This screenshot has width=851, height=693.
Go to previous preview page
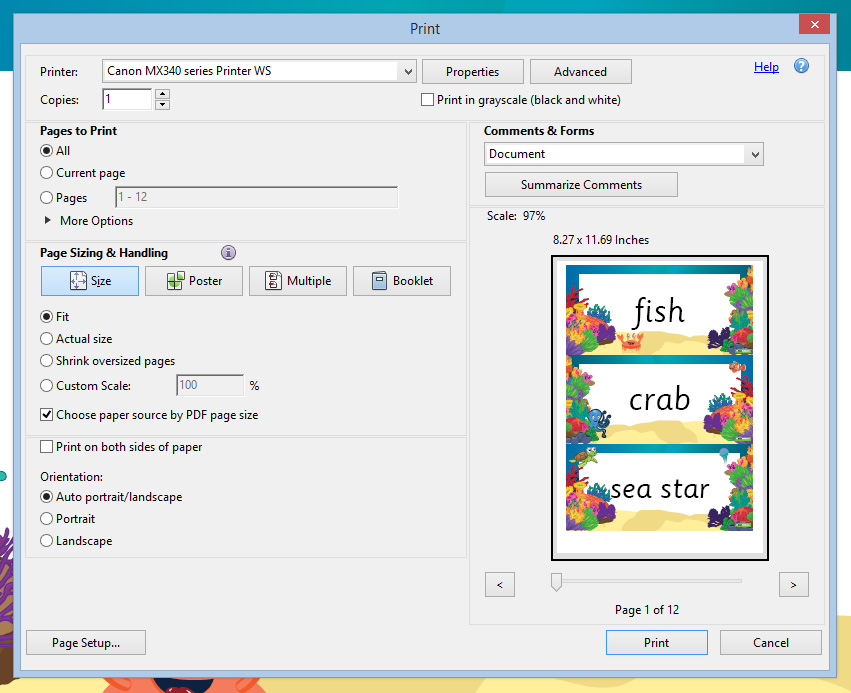pos(499,584)
